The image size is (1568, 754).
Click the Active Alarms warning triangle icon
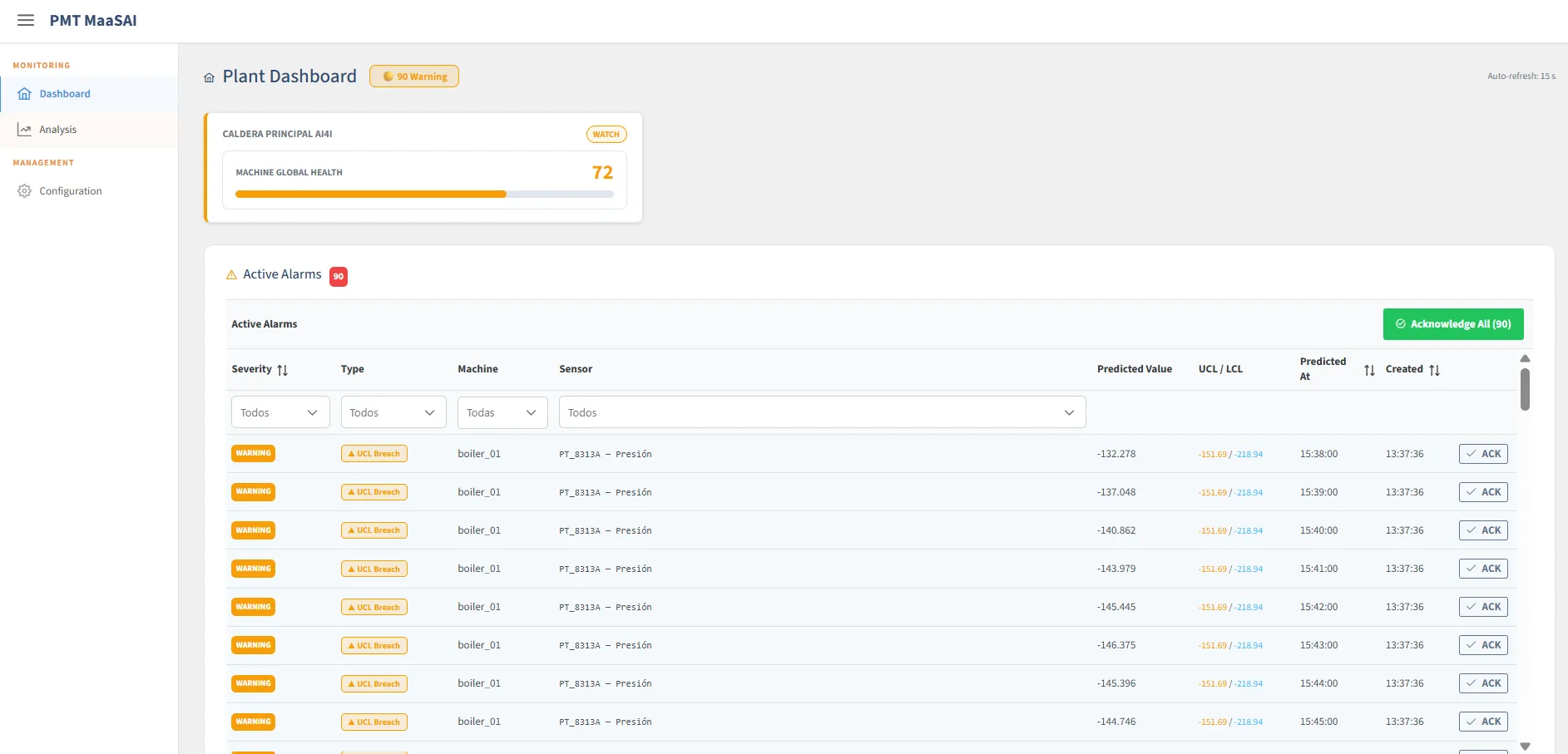pyautogui.click(x=231, y=274)
